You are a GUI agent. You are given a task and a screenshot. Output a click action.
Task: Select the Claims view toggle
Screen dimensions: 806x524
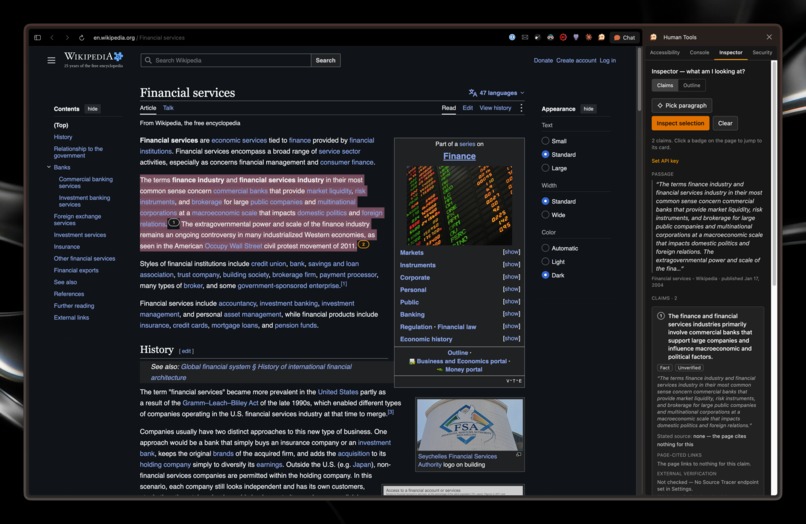click(665, 85)
